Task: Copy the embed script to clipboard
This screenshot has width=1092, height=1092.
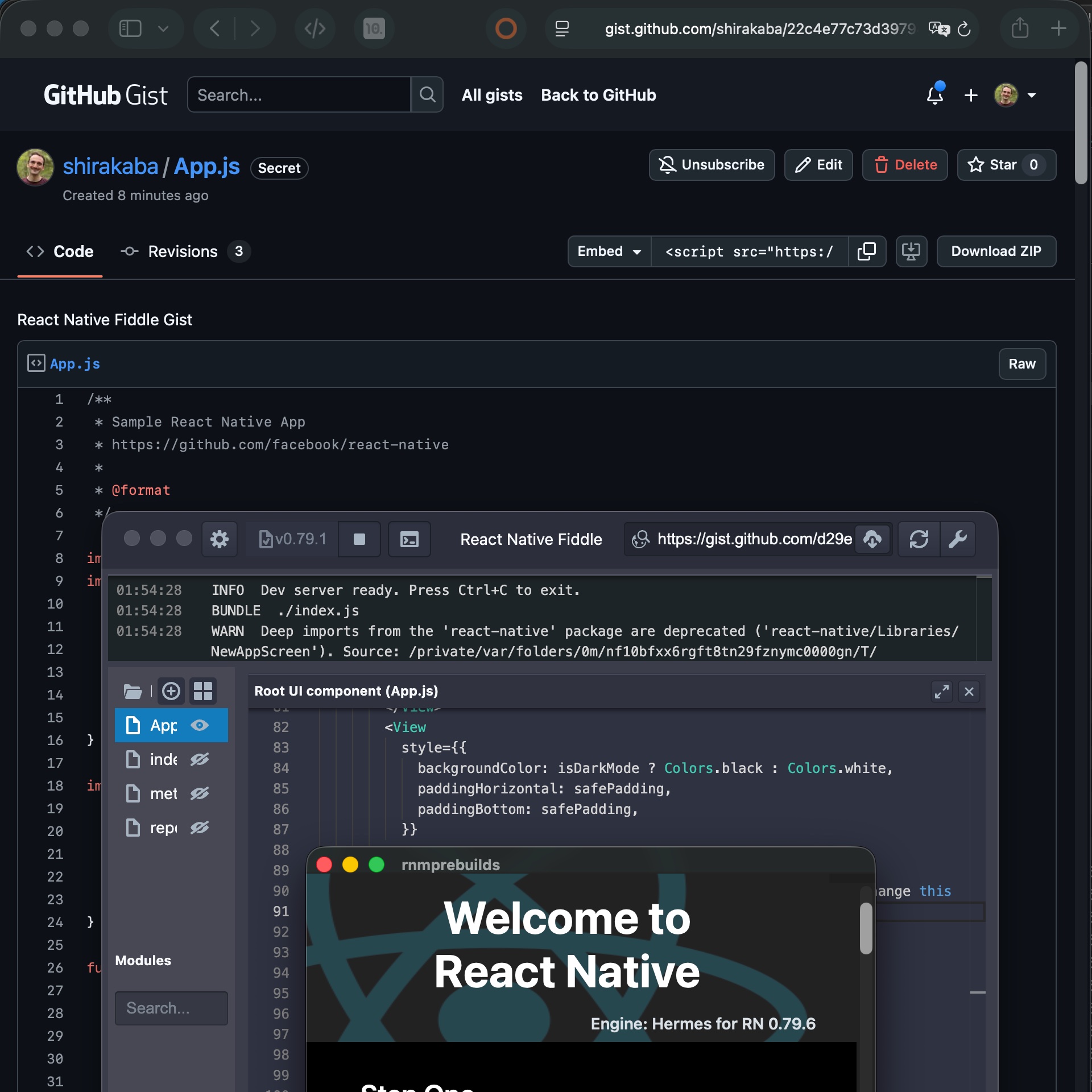Action: pyautogui.click(x=867, y=251)
